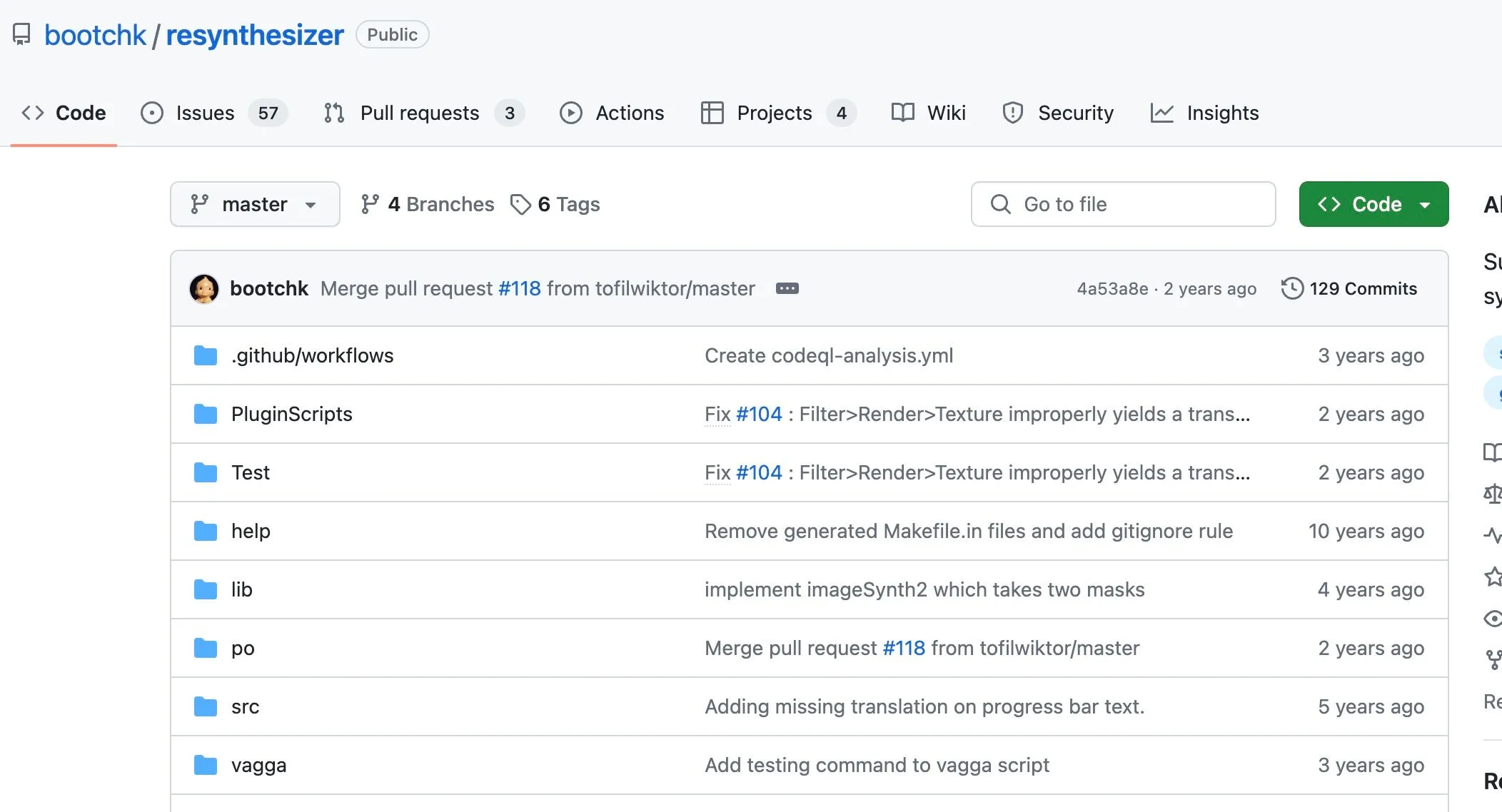Expand the master branch dropdown

pos(255,204)
